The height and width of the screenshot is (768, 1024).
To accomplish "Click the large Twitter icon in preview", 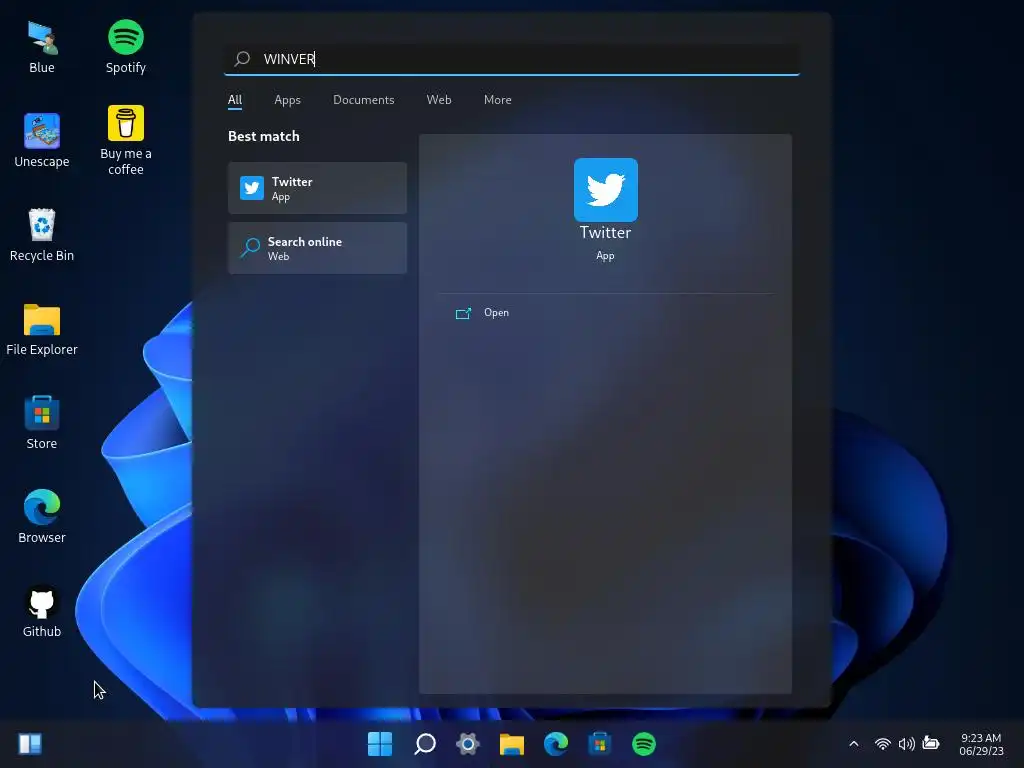I will (x=605, y=190).
